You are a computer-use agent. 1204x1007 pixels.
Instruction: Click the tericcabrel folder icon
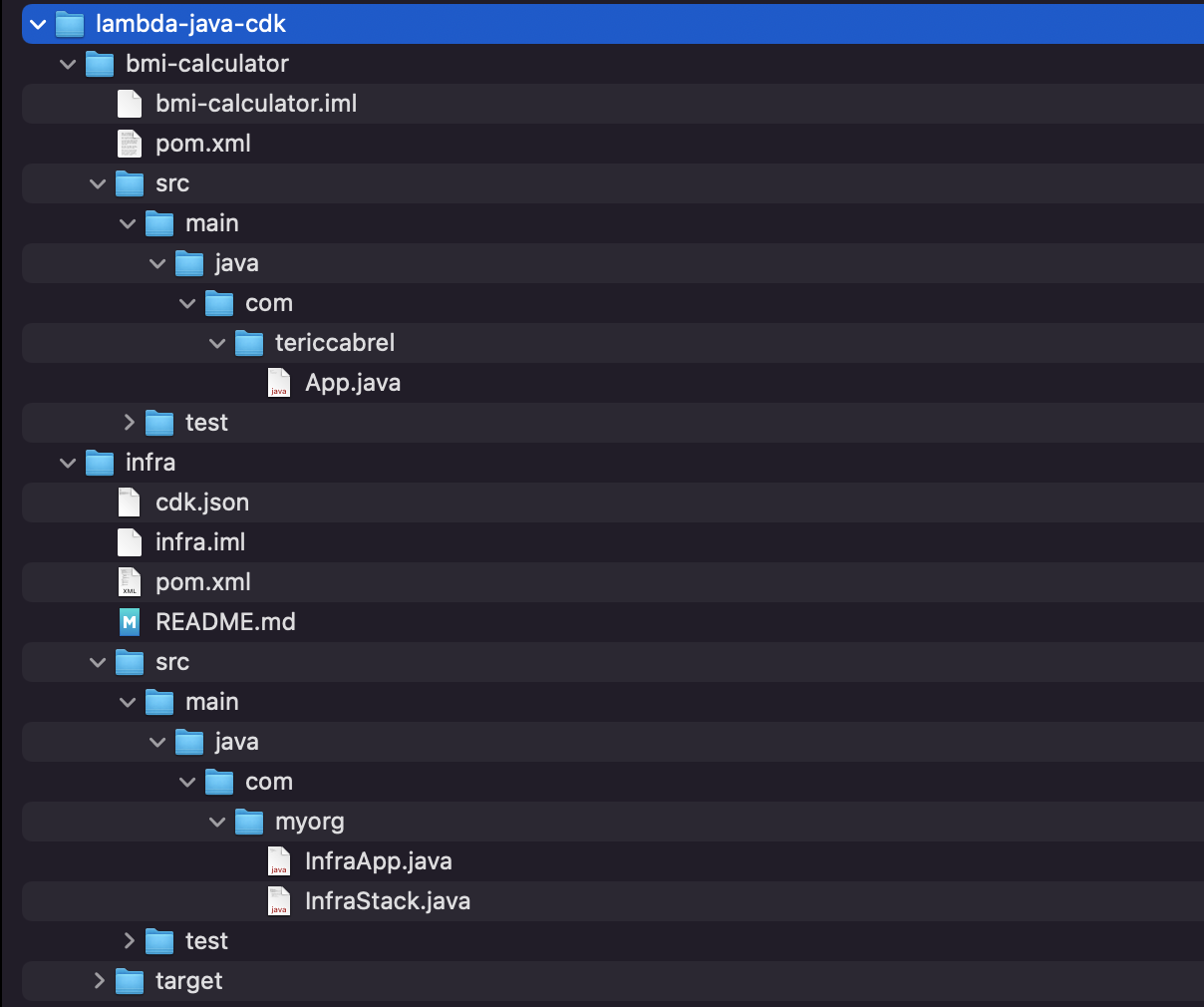coord(249,343)
